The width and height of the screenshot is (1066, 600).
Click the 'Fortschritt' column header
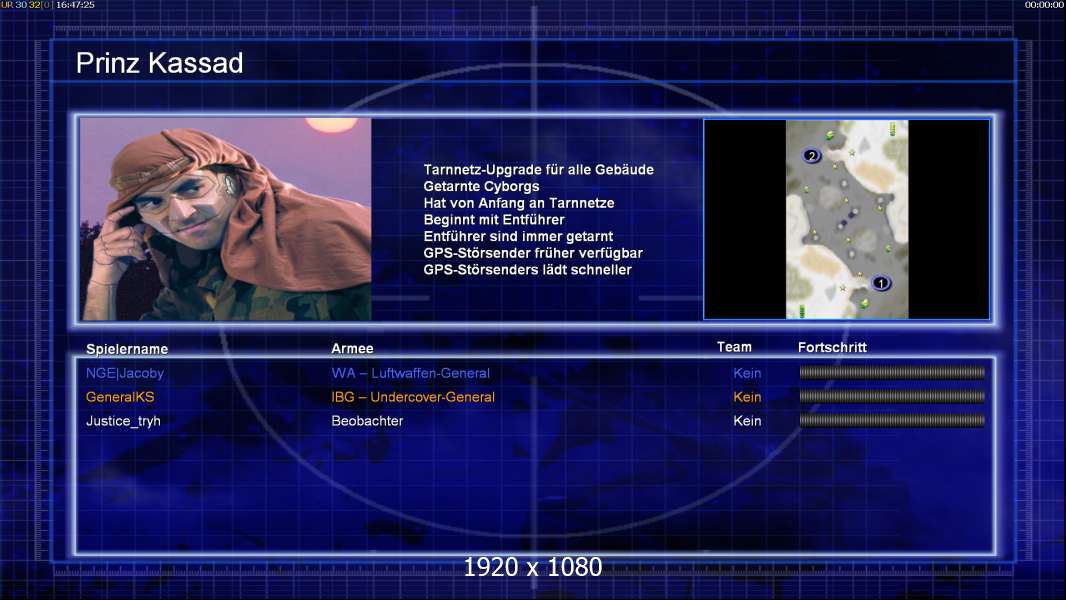(832, 347)
